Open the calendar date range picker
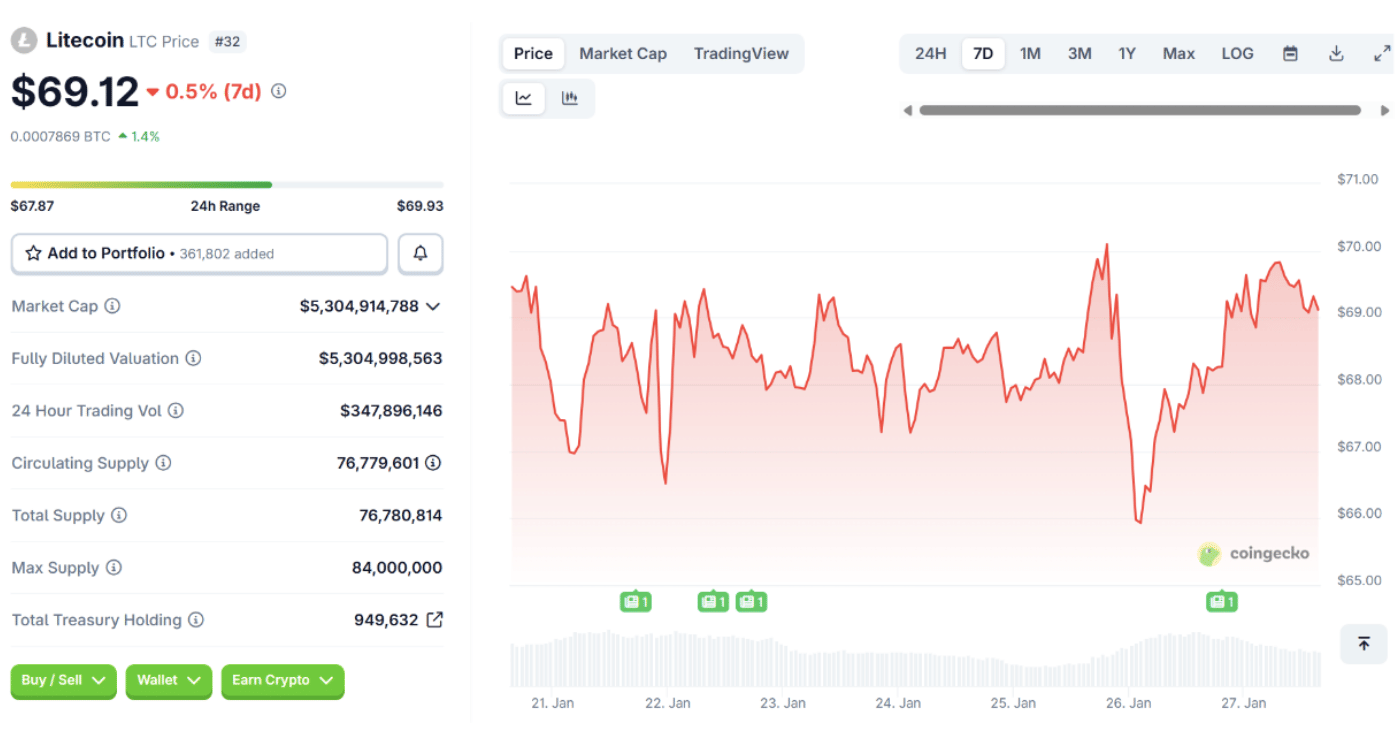The image size is (1395, 731). 1290,54
